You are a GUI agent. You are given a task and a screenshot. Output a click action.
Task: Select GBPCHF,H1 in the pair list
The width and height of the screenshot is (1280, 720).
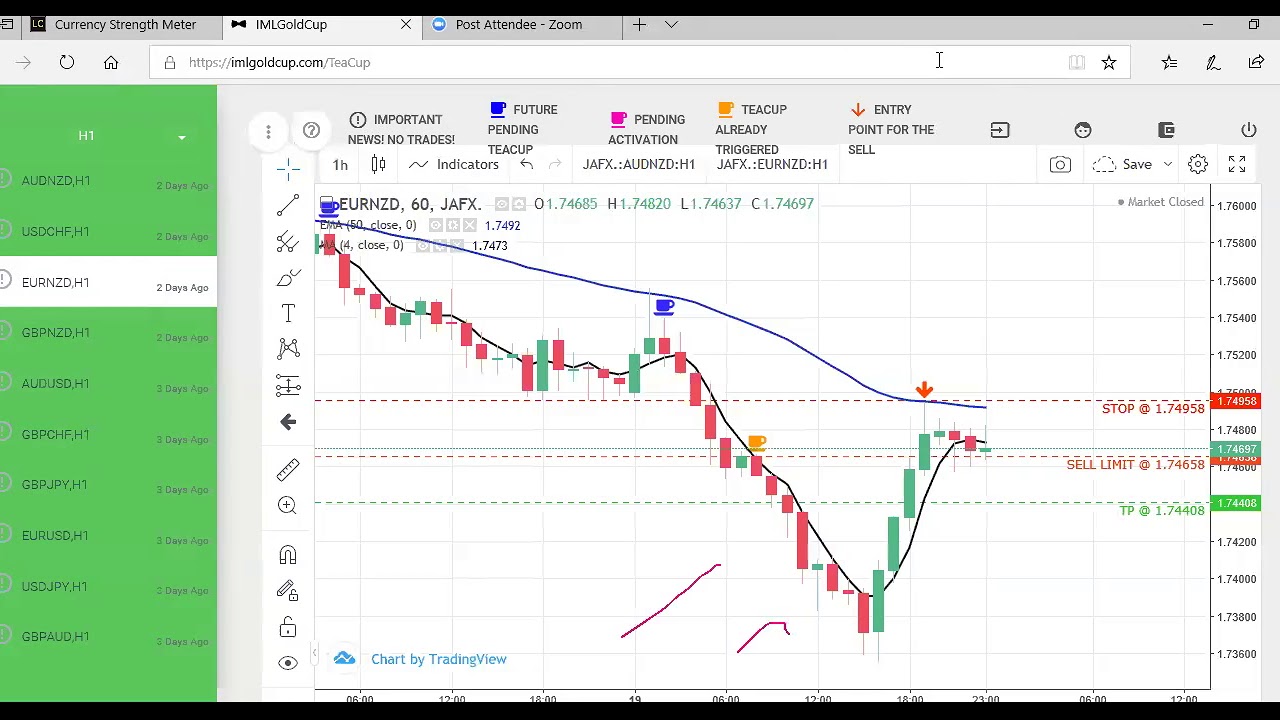click(108, 435)
